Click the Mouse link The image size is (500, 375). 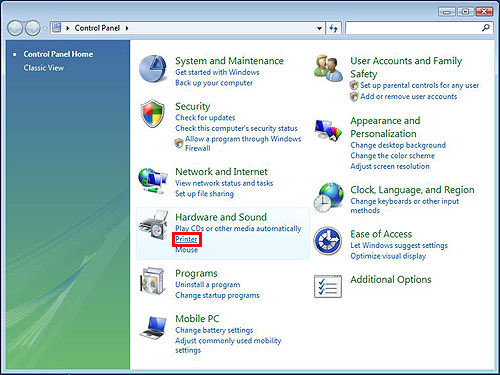pos(186,250)
